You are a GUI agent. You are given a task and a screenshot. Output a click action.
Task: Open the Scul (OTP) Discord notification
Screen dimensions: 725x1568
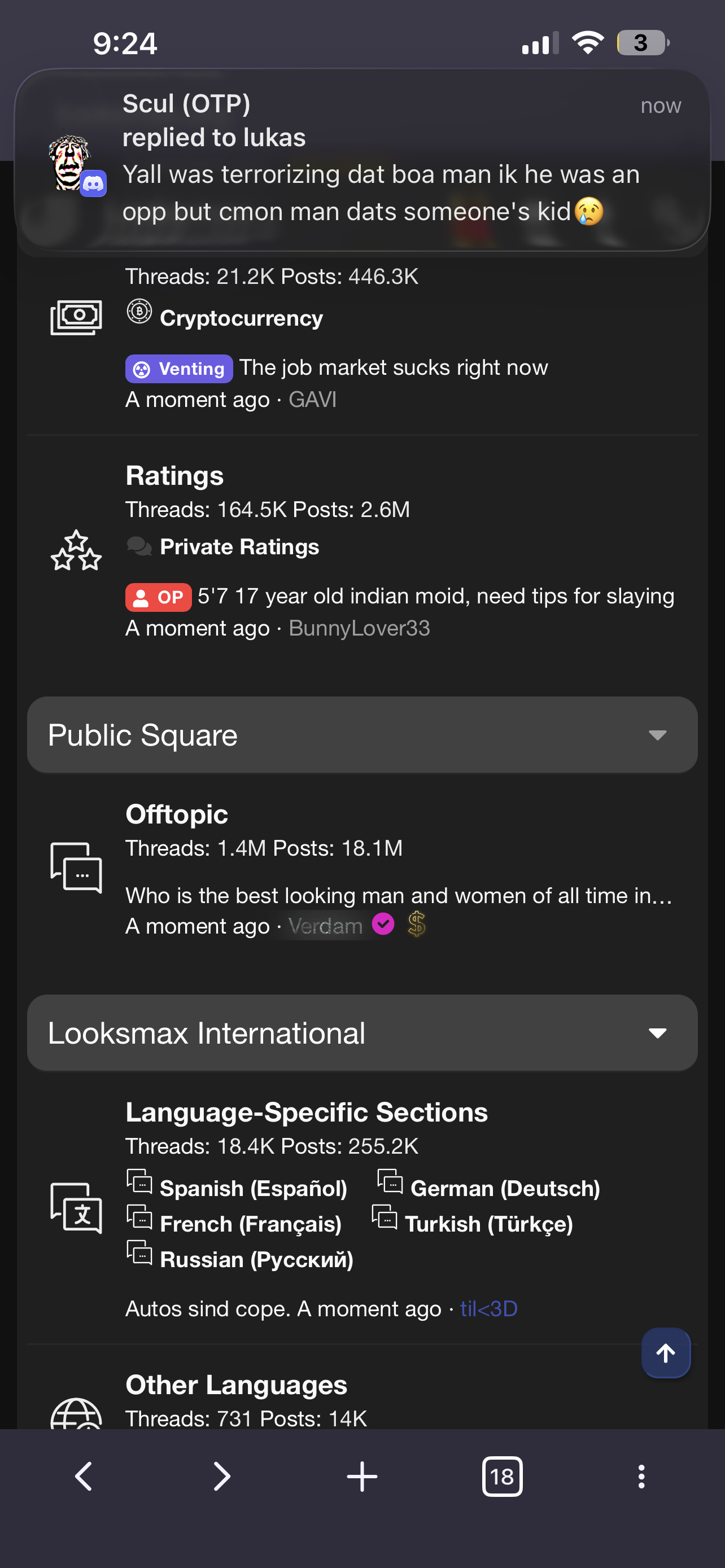362,158
